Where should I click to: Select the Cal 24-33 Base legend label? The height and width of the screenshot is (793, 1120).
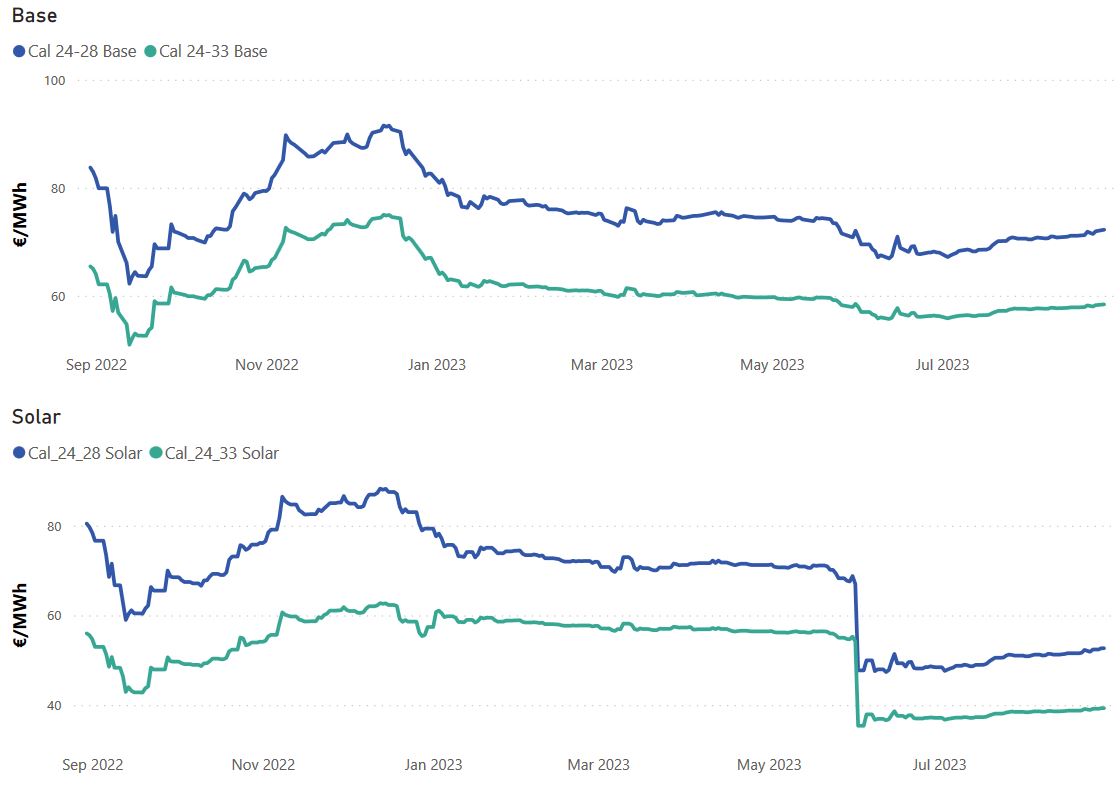pos(213,51)
